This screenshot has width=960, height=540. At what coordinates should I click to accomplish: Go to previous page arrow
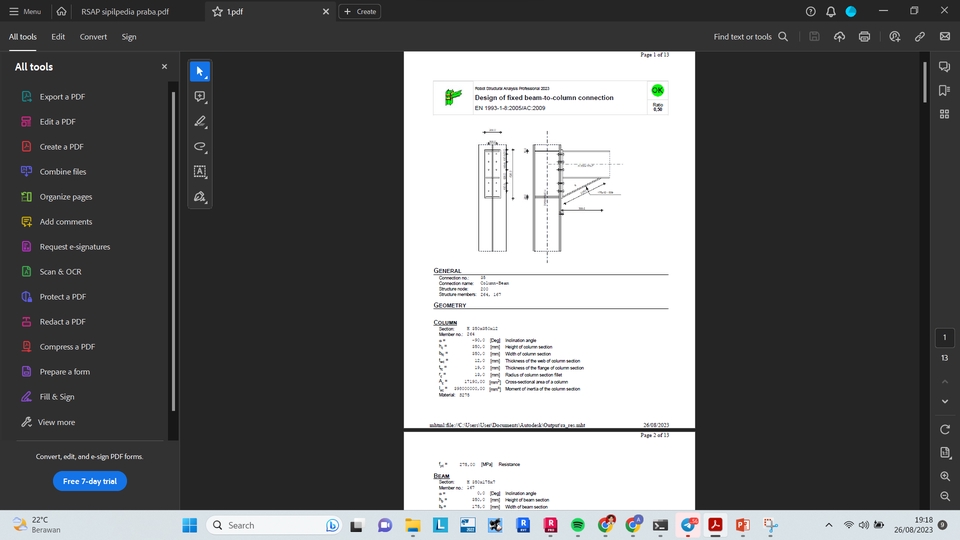pyautogui.click(x=945, y=381)
